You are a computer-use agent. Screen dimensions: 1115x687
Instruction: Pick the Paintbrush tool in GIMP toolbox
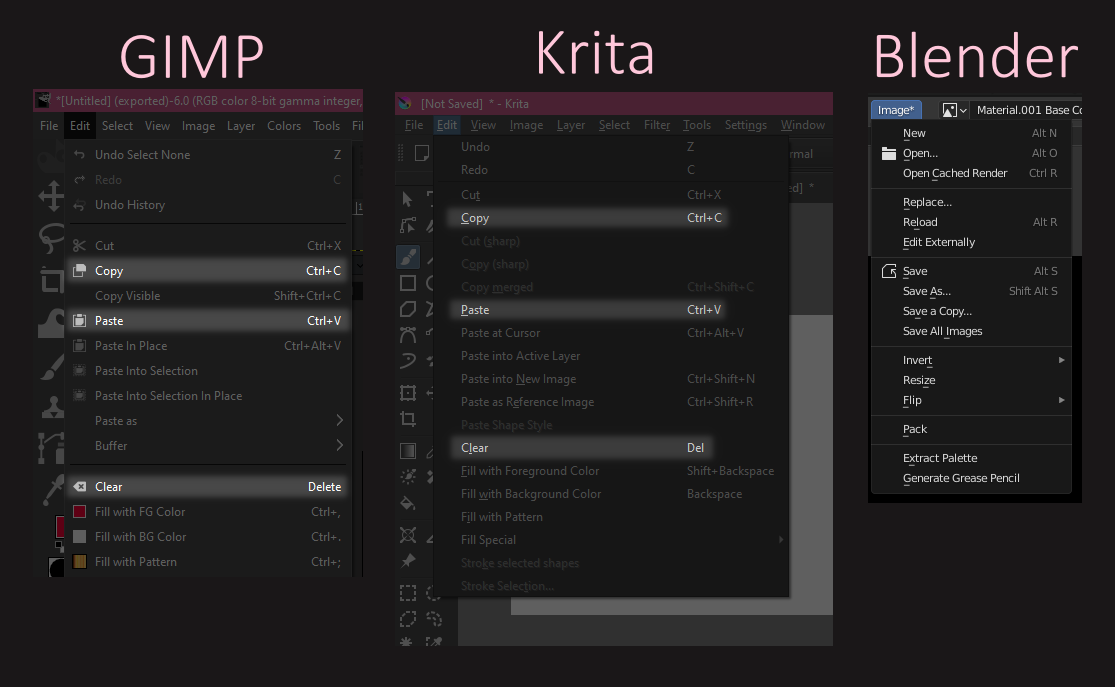tap(51, 368)
